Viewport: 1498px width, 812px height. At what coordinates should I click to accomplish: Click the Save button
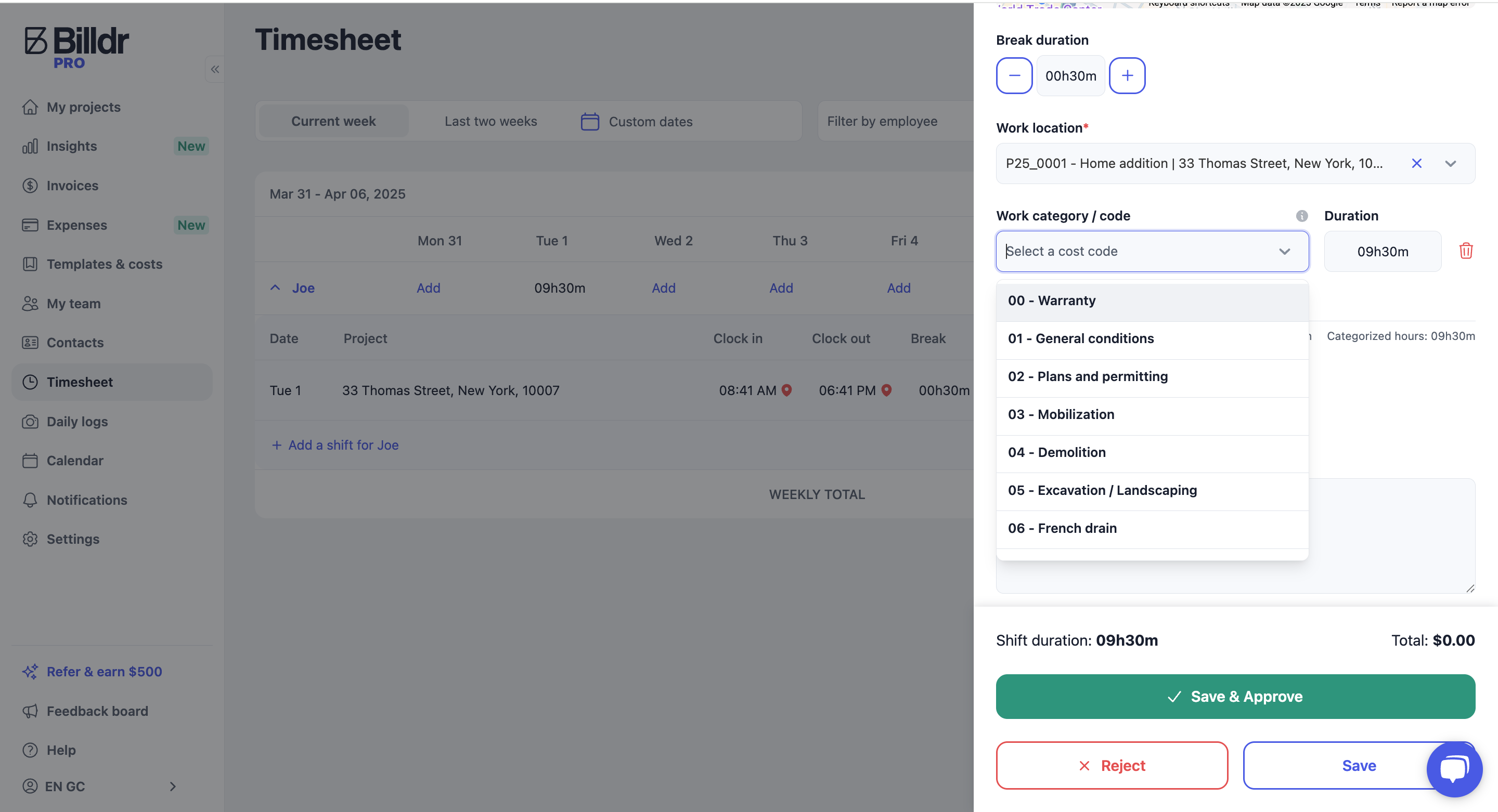1359,766
